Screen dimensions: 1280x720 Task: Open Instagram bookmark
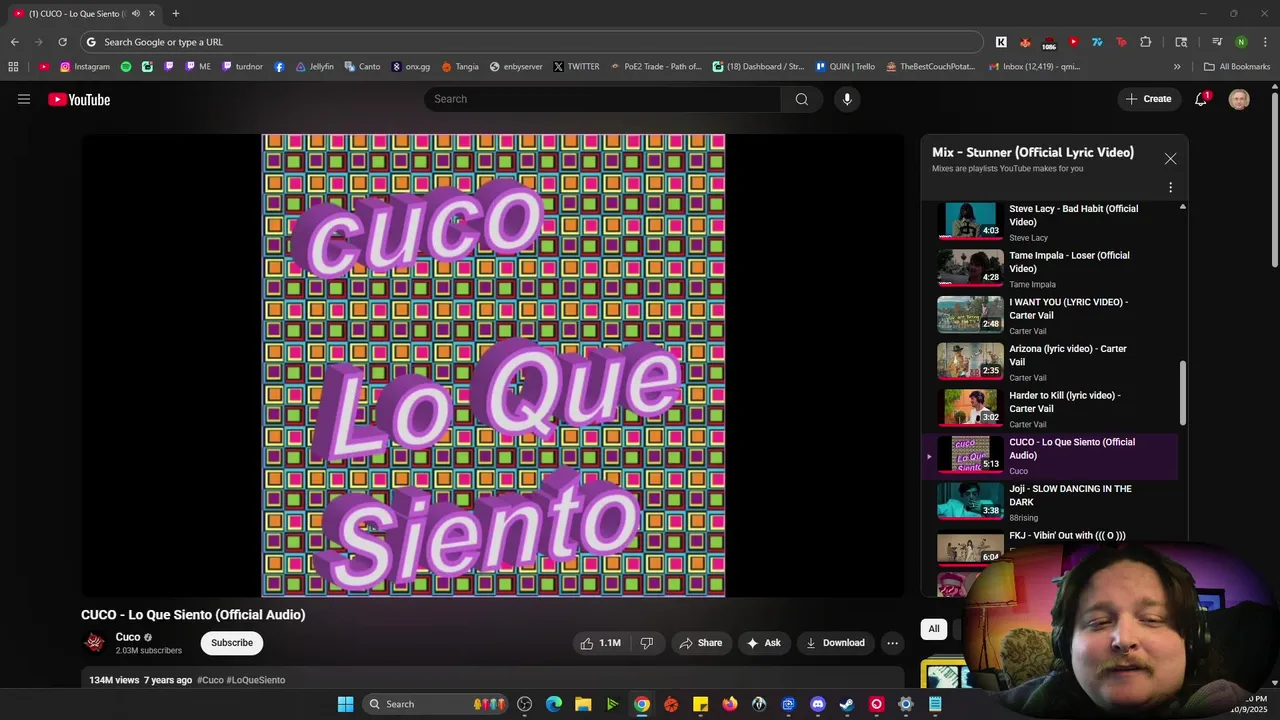click(x=85, y=67)
